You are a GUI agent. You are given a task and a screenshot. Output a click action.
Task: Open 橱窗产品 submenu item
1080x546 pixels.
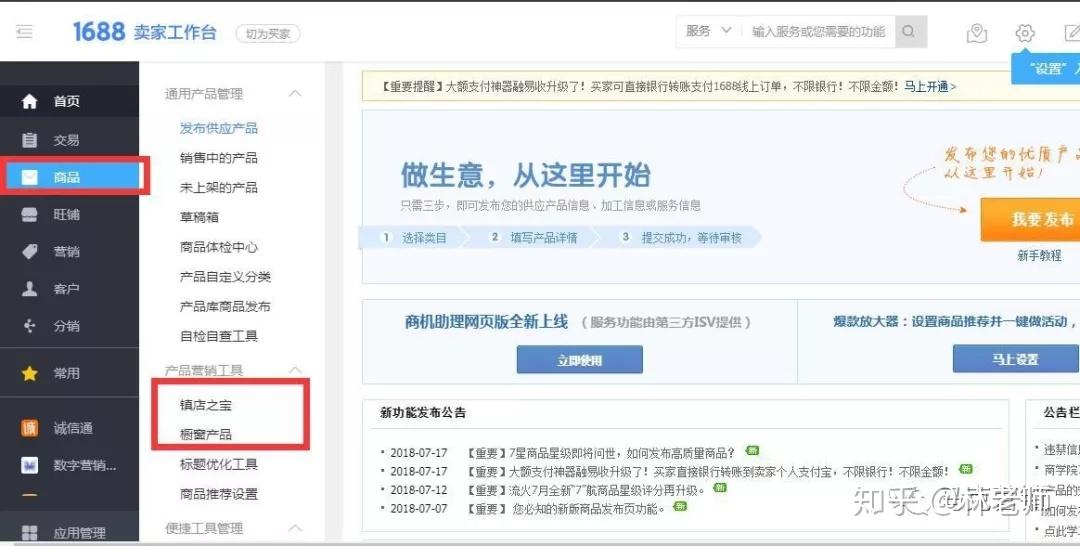tap(205, 434)
